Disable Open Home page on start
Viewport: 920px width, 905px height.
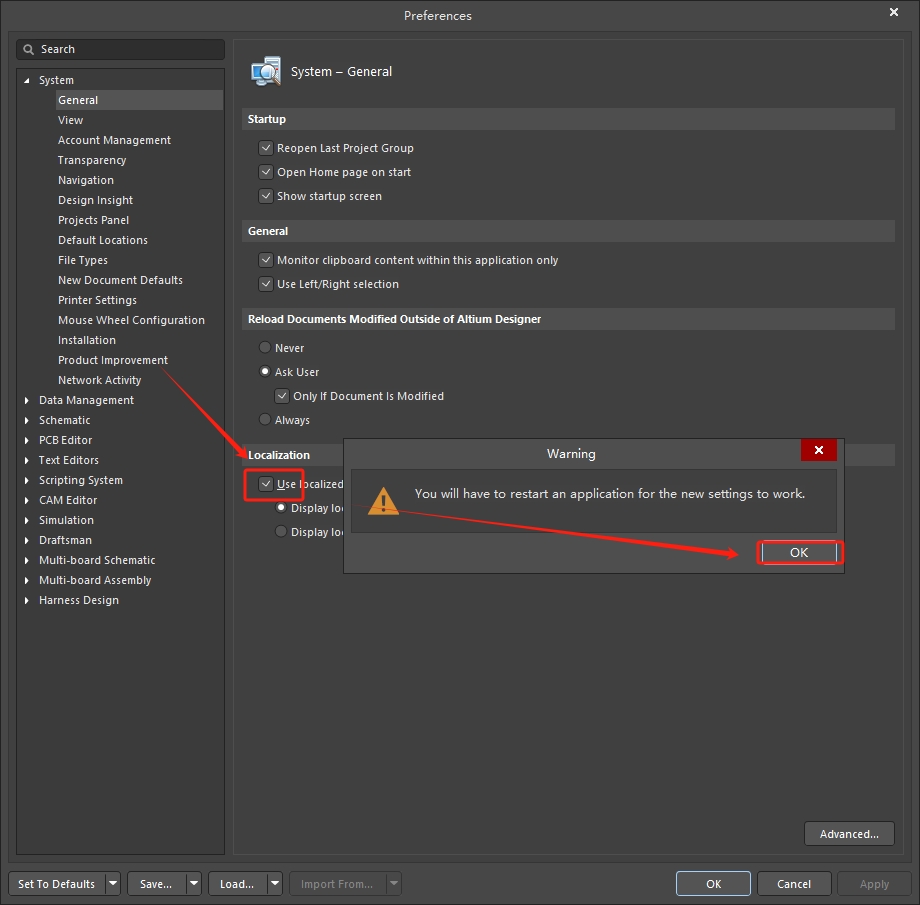pos(266,172)
